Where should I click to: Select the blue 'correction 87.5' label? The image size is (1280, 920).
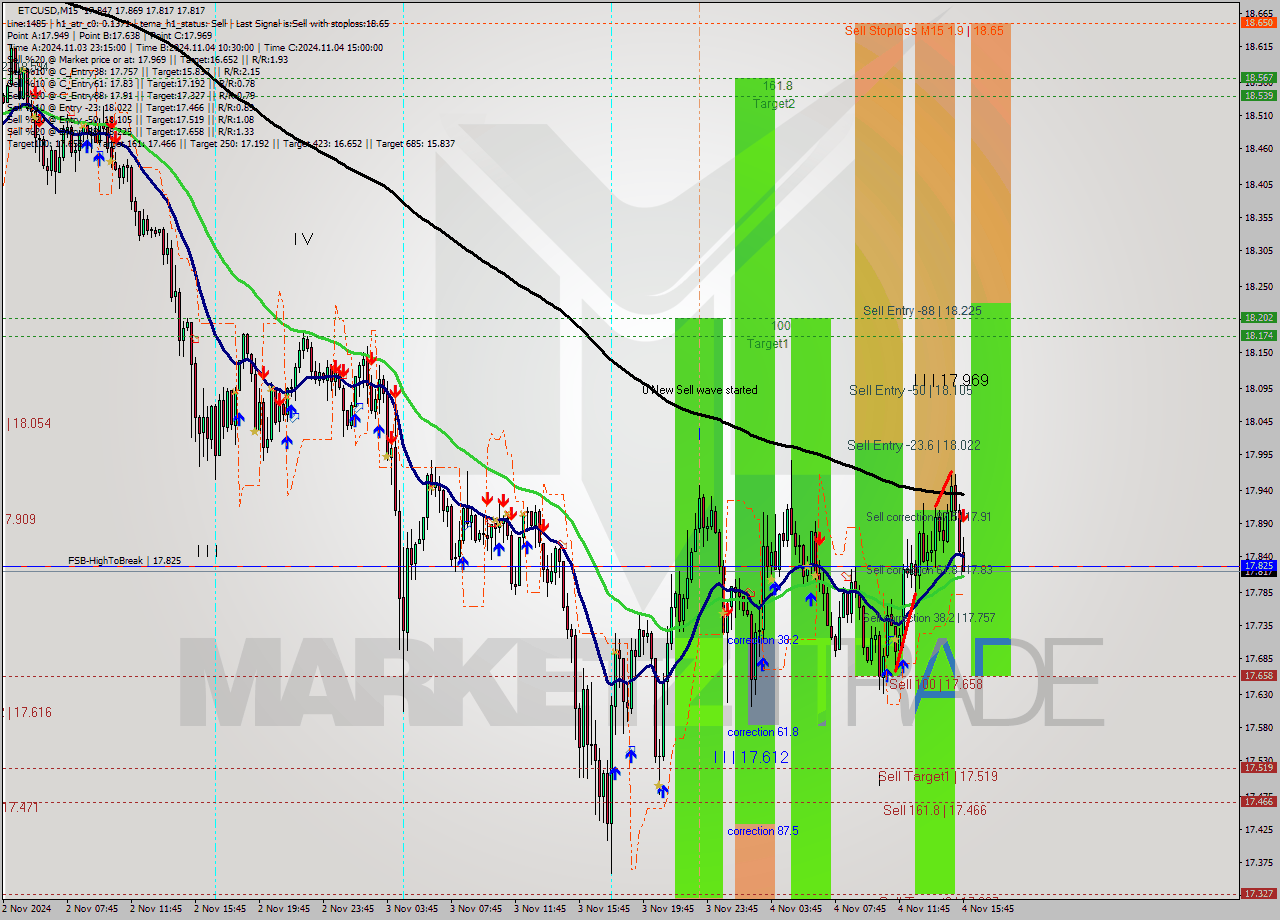point(763,831)
